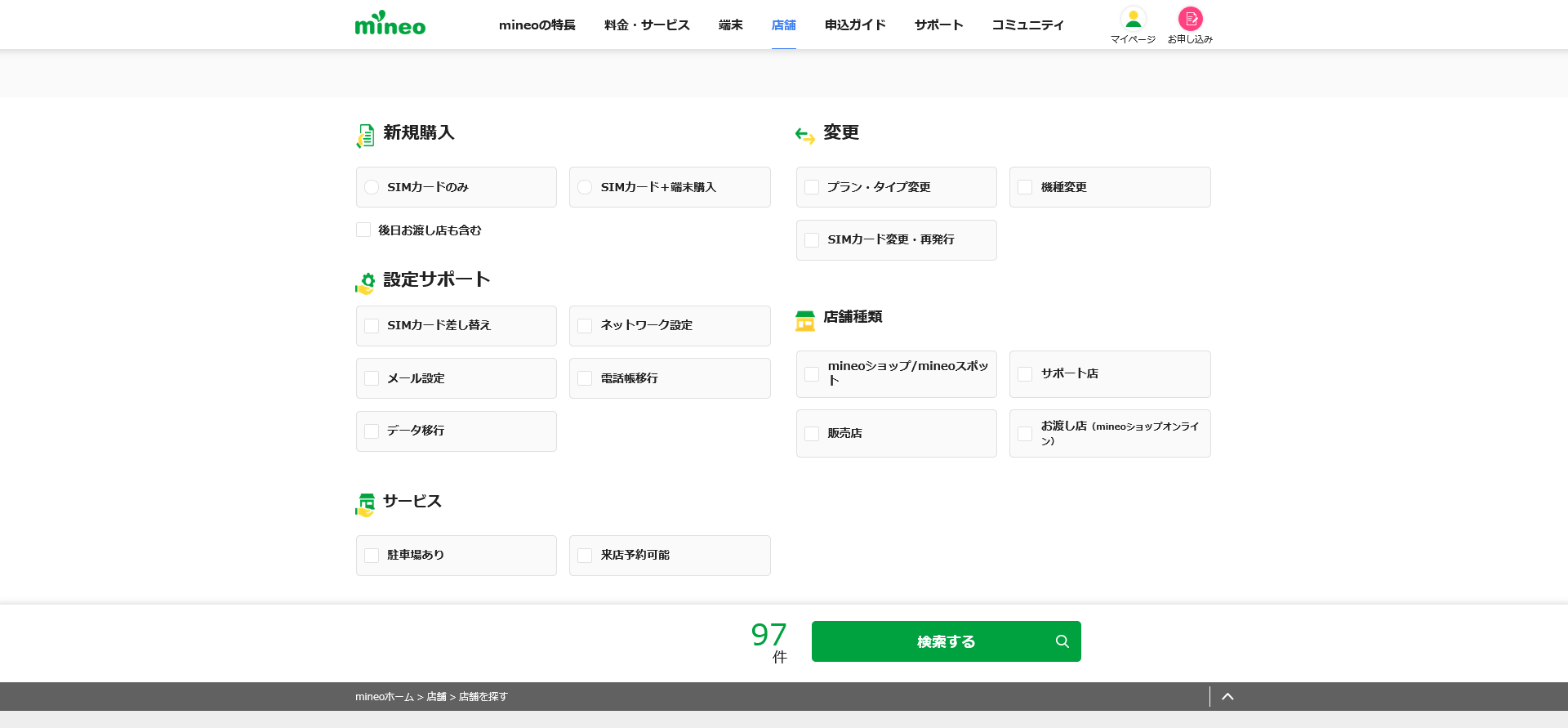Check 販売店 option
The height and width of the screenshot is (728, 1568).
coord(897,433)
